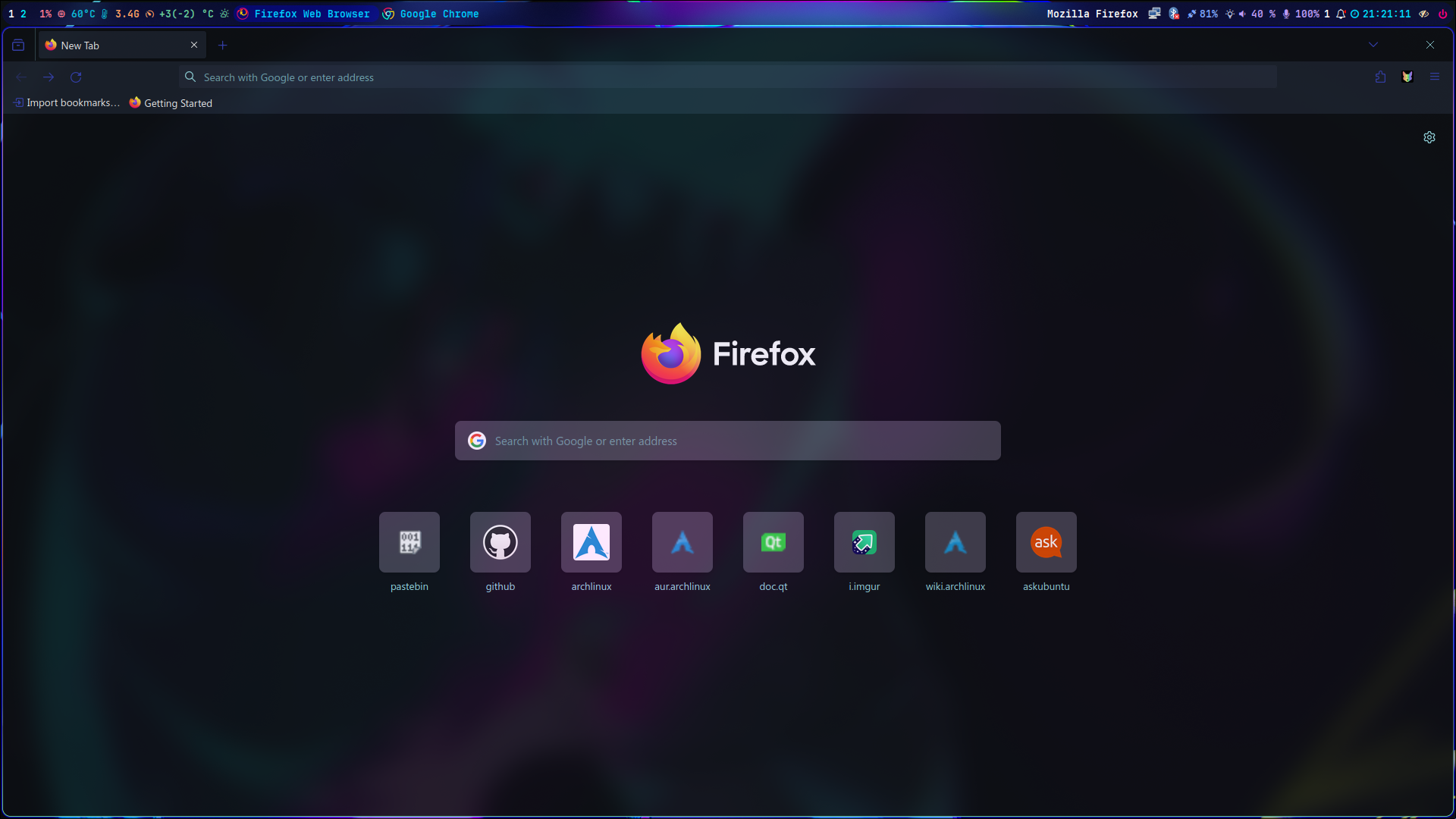Open the Bluetooth tray icon
Screen dimensions: 1456x819
1174,14
